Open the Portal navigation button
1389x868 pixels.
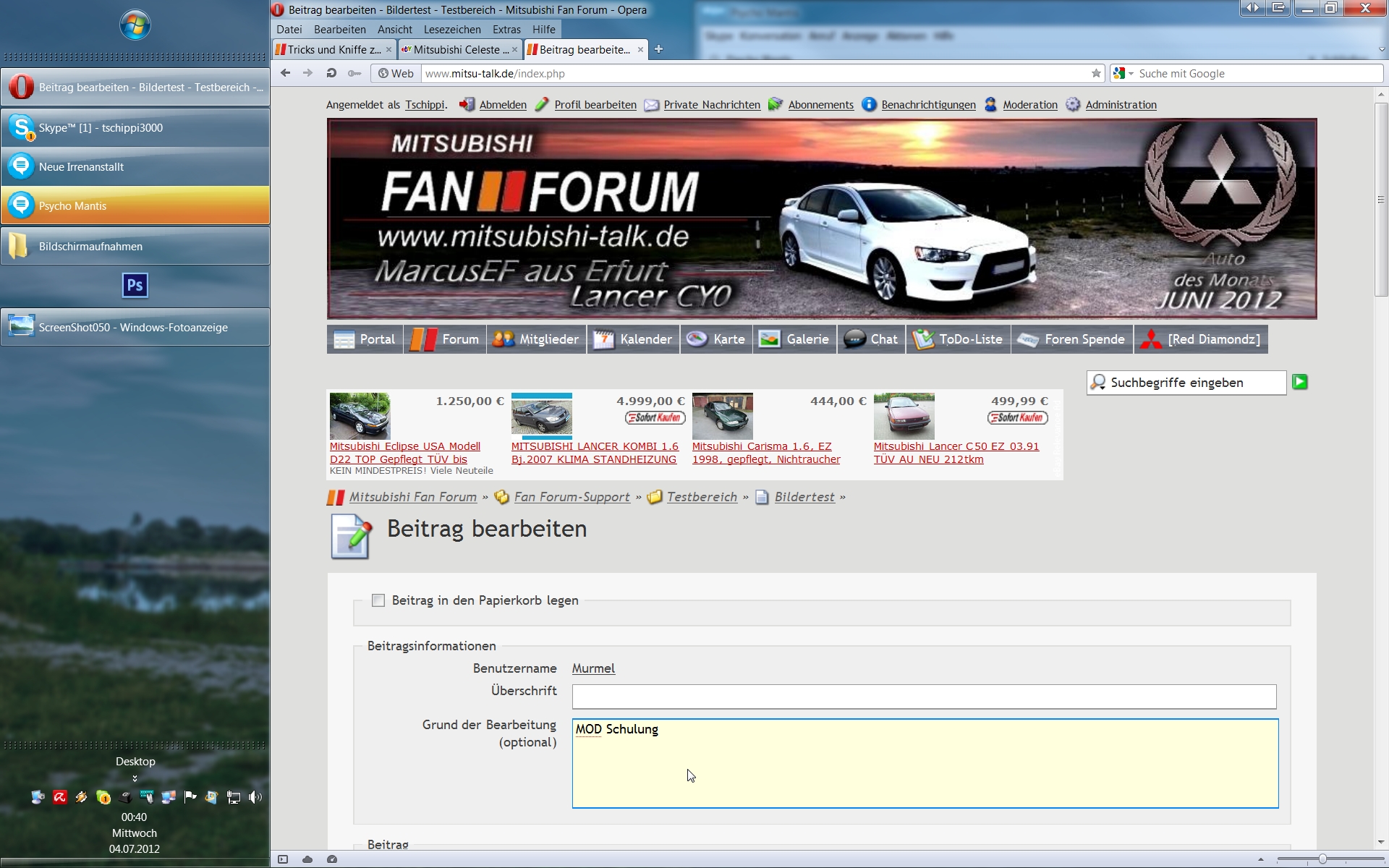point(365,339)
